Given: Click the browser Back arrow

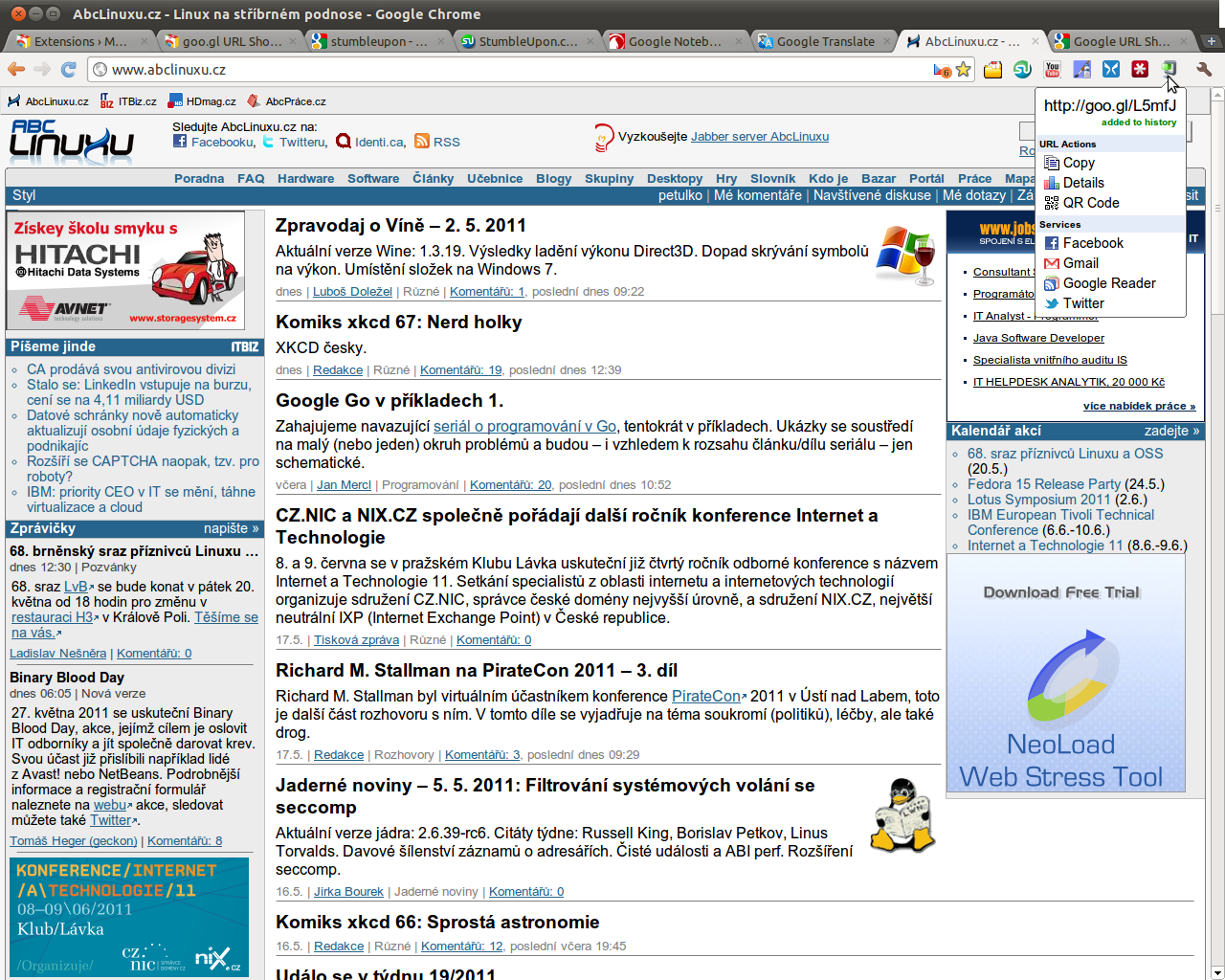Looking at the screenshot, I should point(16,69).
